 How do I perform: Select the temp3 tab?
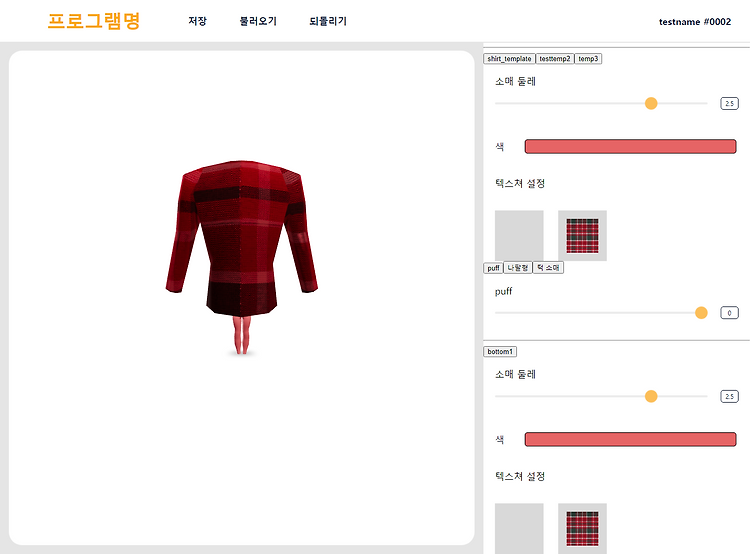point(588,59)
